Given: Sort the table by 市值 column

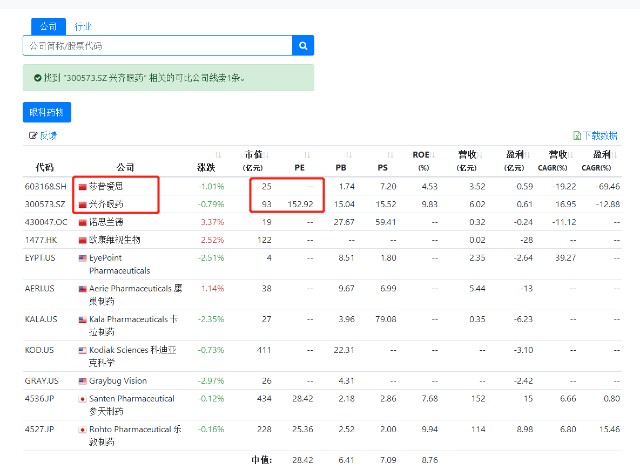Looking at the screenshot, I should pos(266,155).
